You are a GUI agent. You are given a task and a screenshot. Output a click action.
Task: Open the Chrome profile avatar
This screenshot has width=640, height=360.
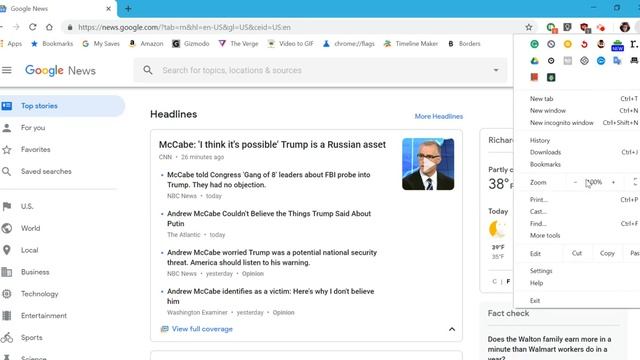[624, 27]
